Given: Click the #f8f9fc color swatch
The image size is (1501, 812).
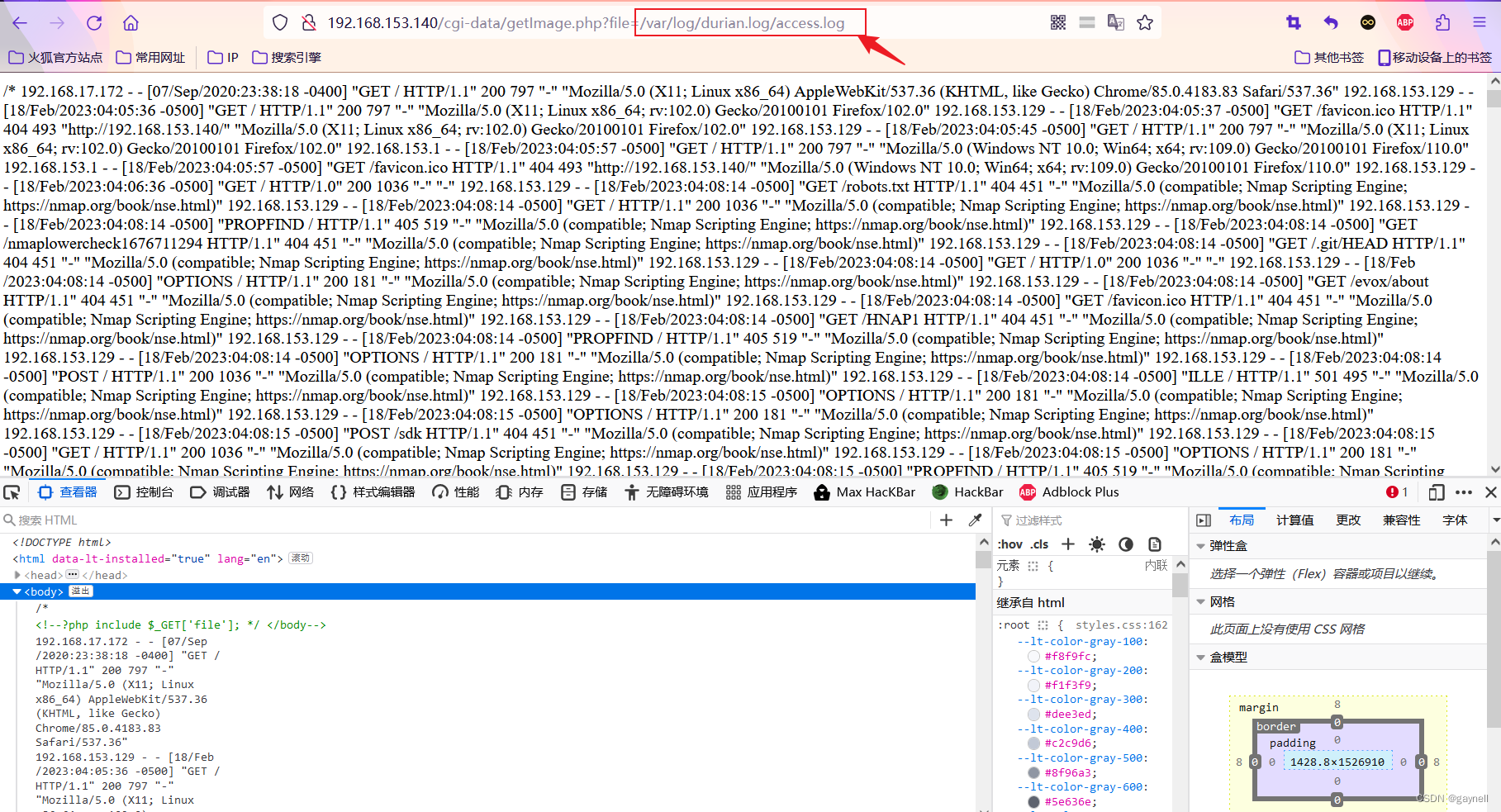Looking at the screenshot, I should coord(1033,657).
